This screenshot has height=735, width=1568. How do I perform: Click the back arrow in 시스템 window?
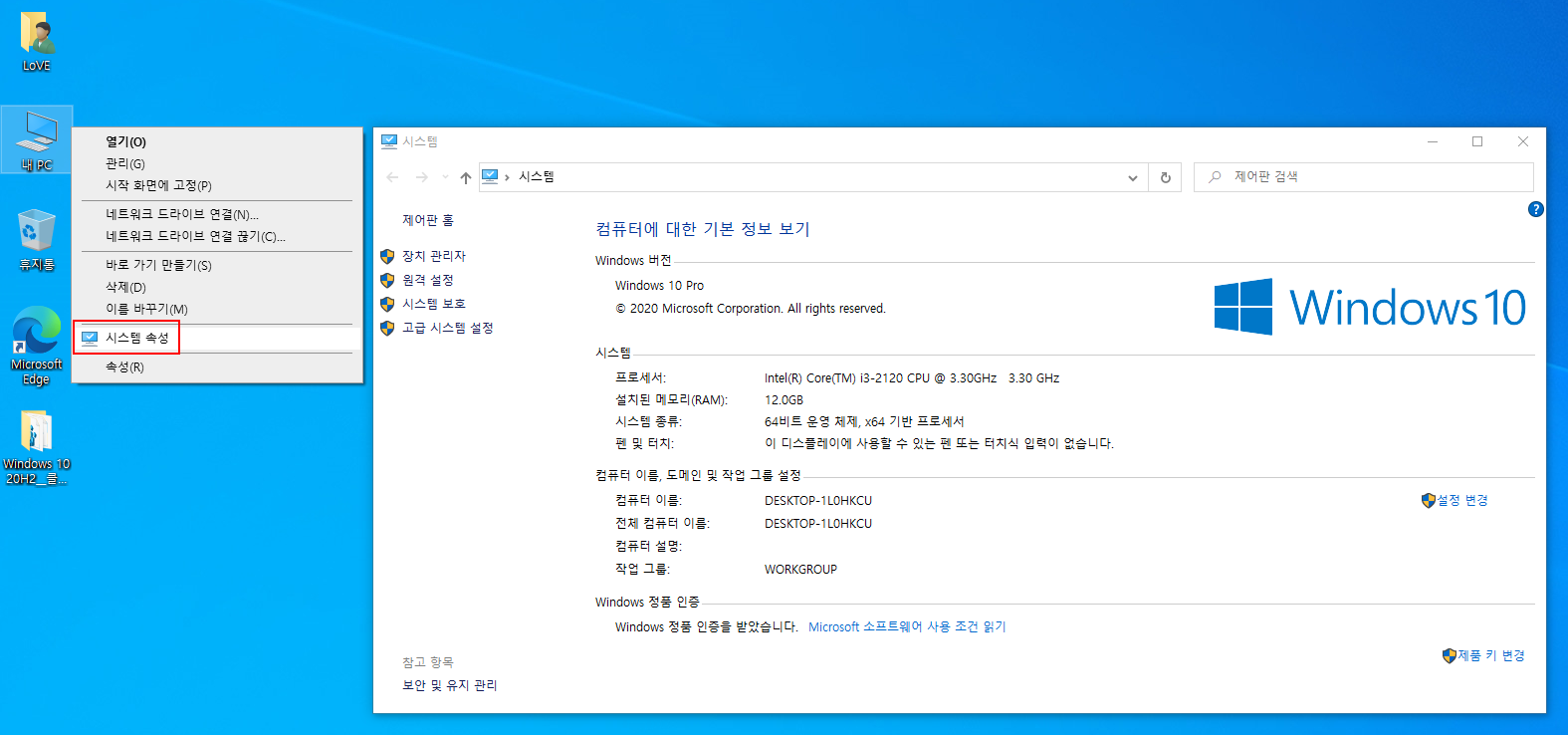click(392, 177)
